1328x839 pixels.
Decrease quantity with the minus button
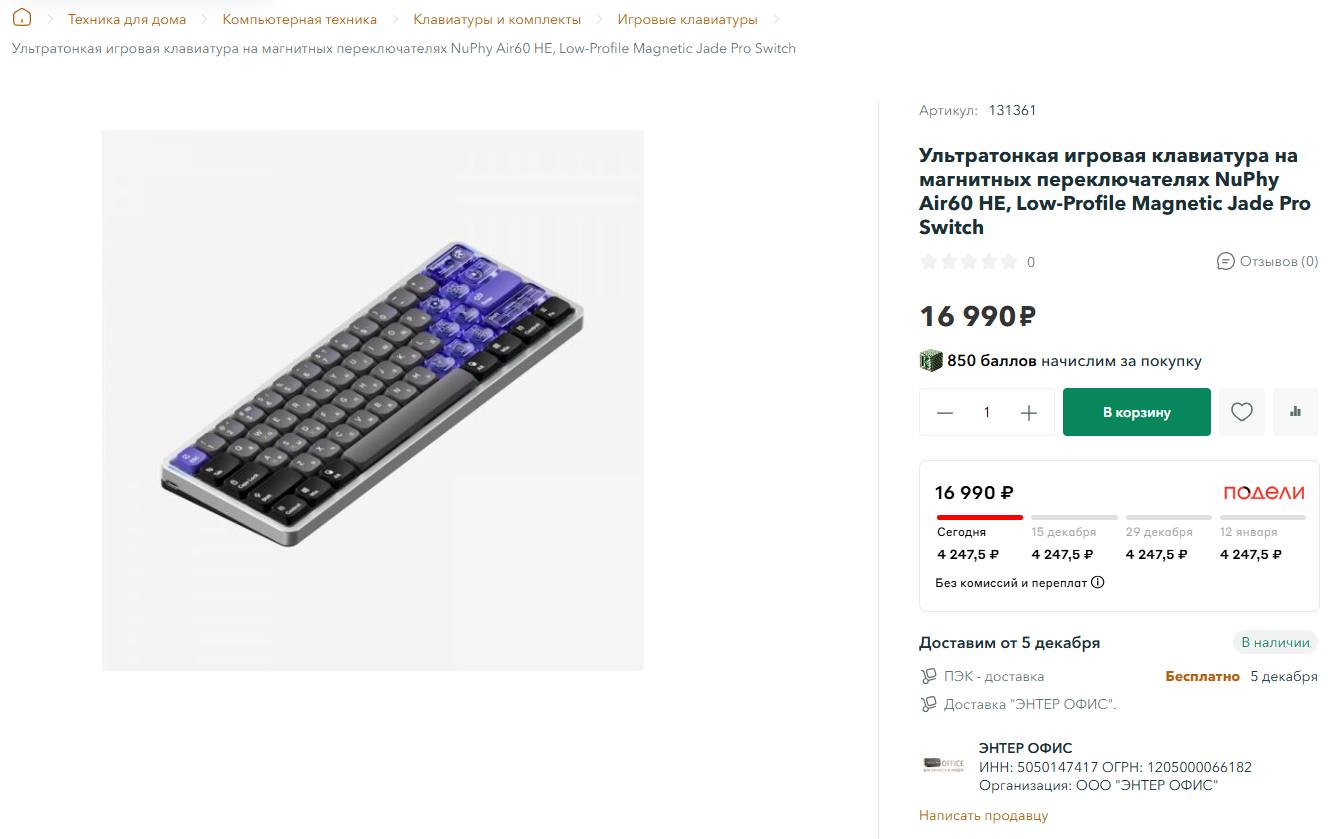(945, 413)
